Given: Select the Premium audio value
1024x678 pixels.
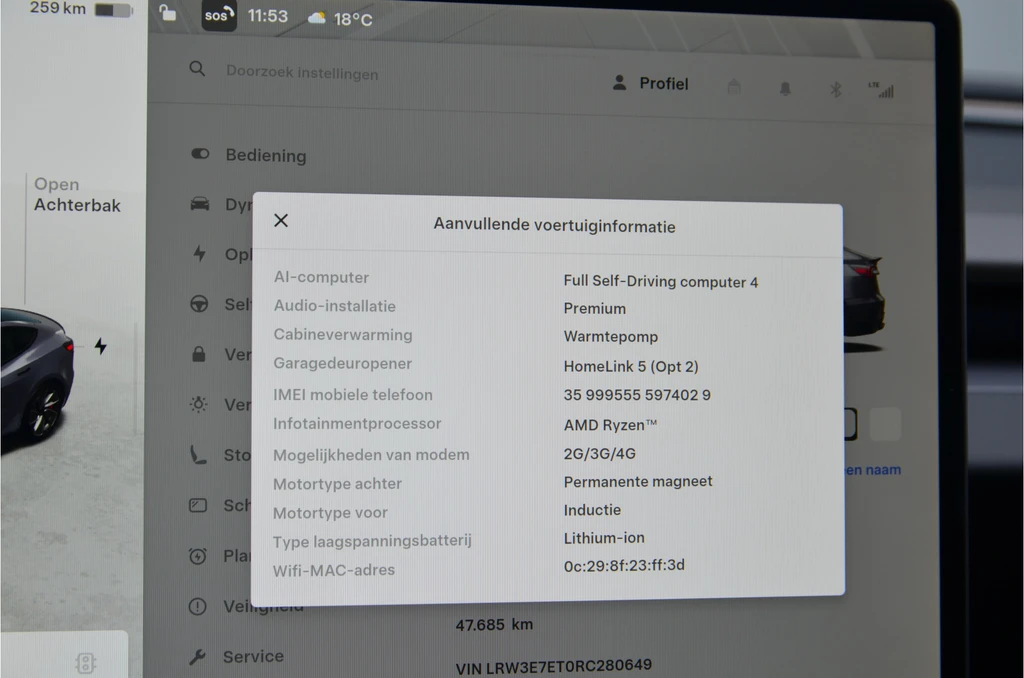Looking at the screenshot, I should tap(595, 308).
